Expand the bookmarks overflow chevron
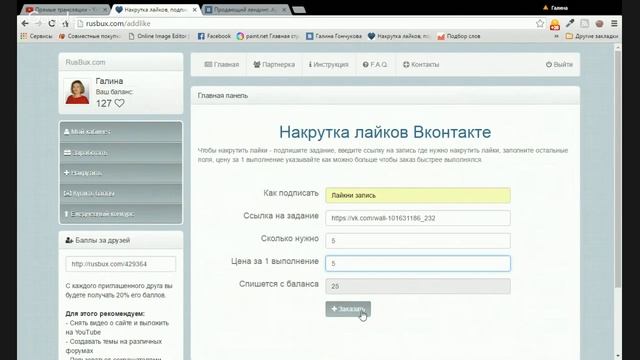 click(x=556, y=36)
